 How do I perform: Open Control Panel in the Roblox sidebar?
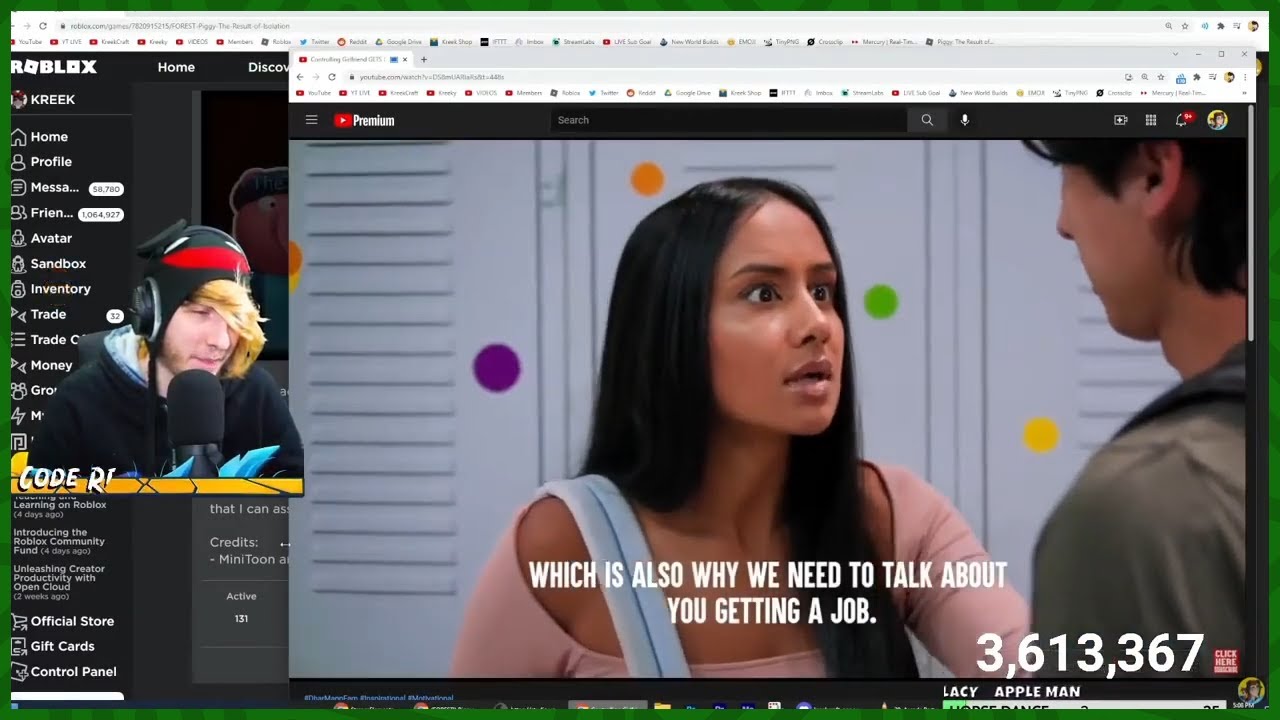click(63, 672)
